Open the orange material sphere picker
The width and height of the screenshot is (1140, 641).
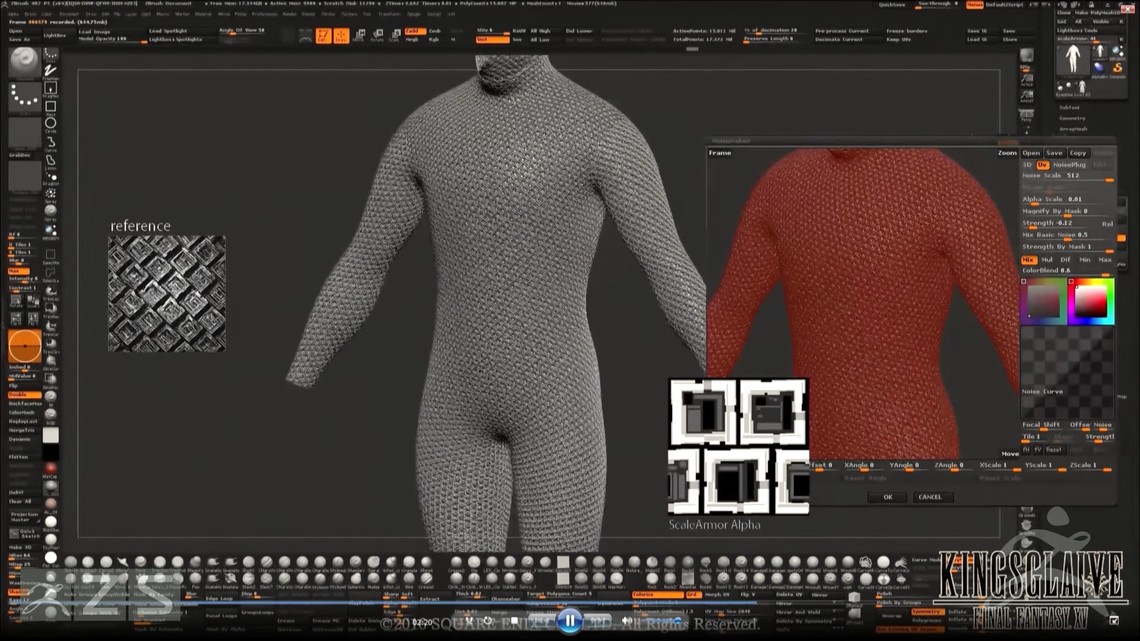pos(24,346)
